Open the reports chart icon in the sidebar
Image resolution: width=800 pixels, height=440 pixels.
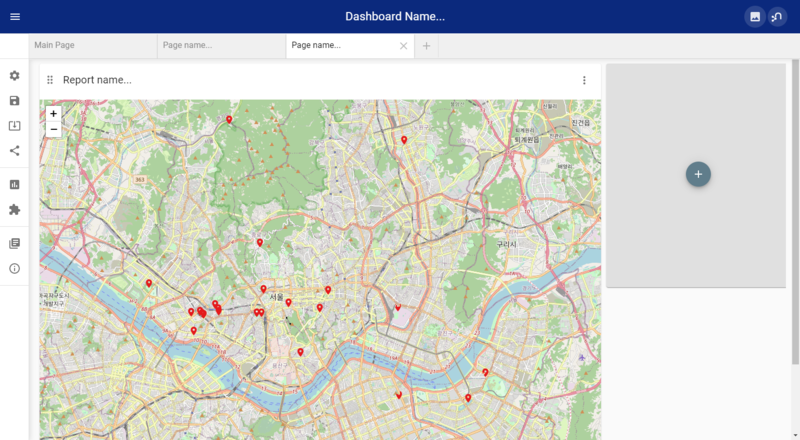[x=14, y=184]
